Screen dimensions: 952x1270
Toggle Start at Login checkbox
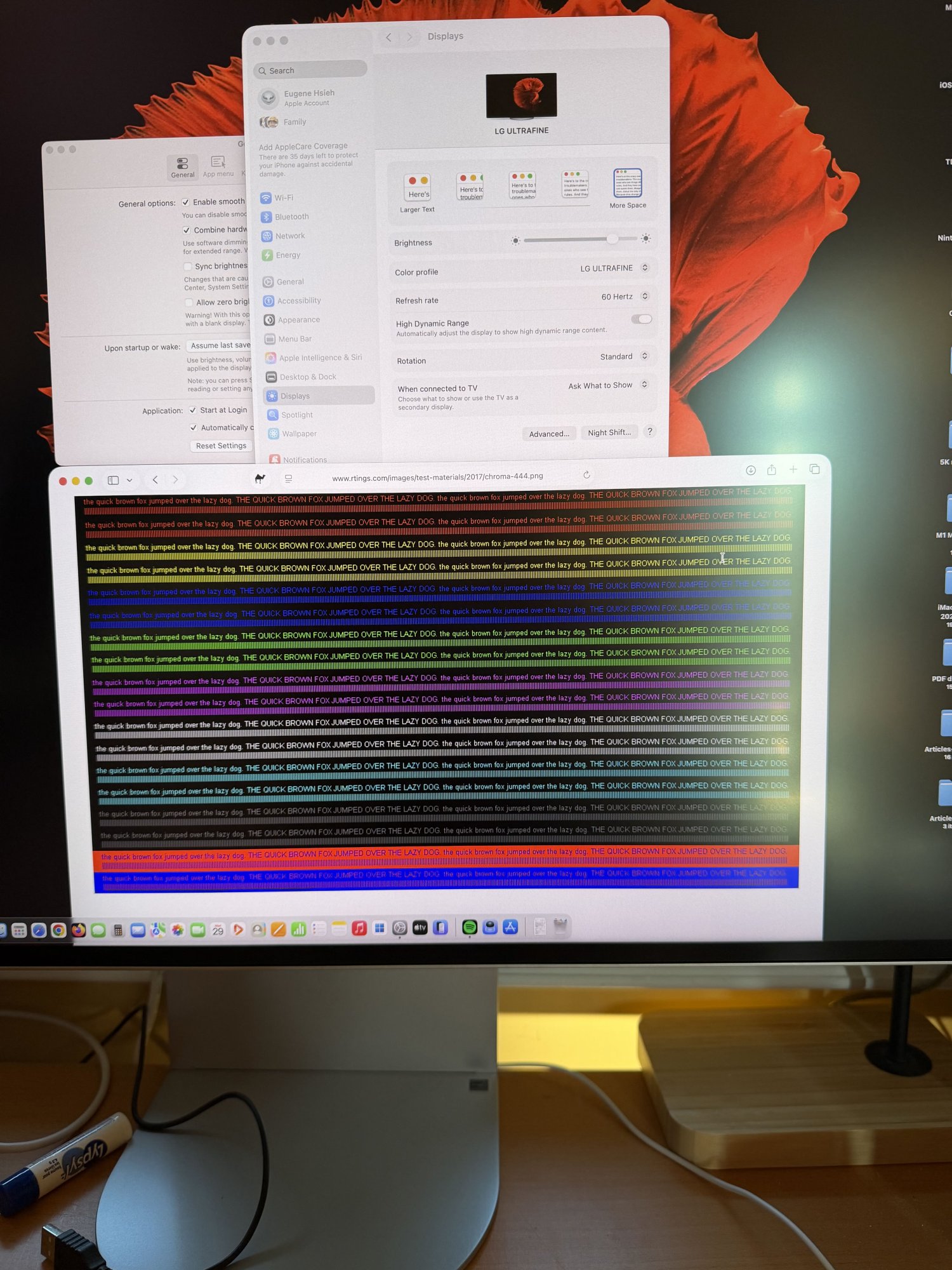[193, 410]
